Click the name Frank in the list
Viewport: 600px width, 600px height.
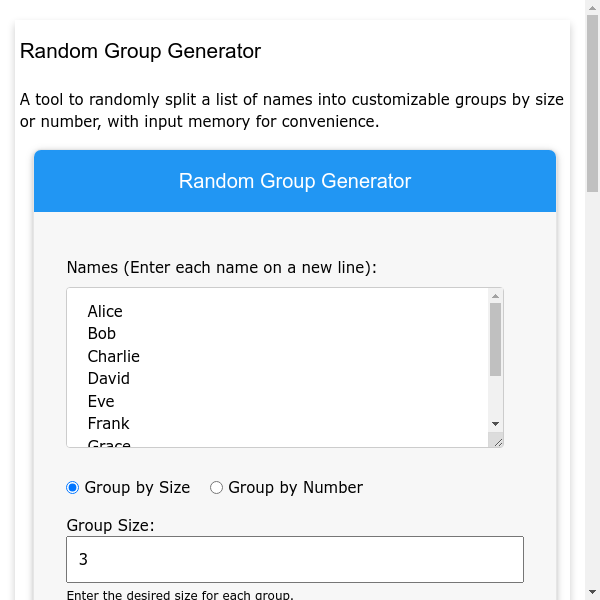pos(109,424)
